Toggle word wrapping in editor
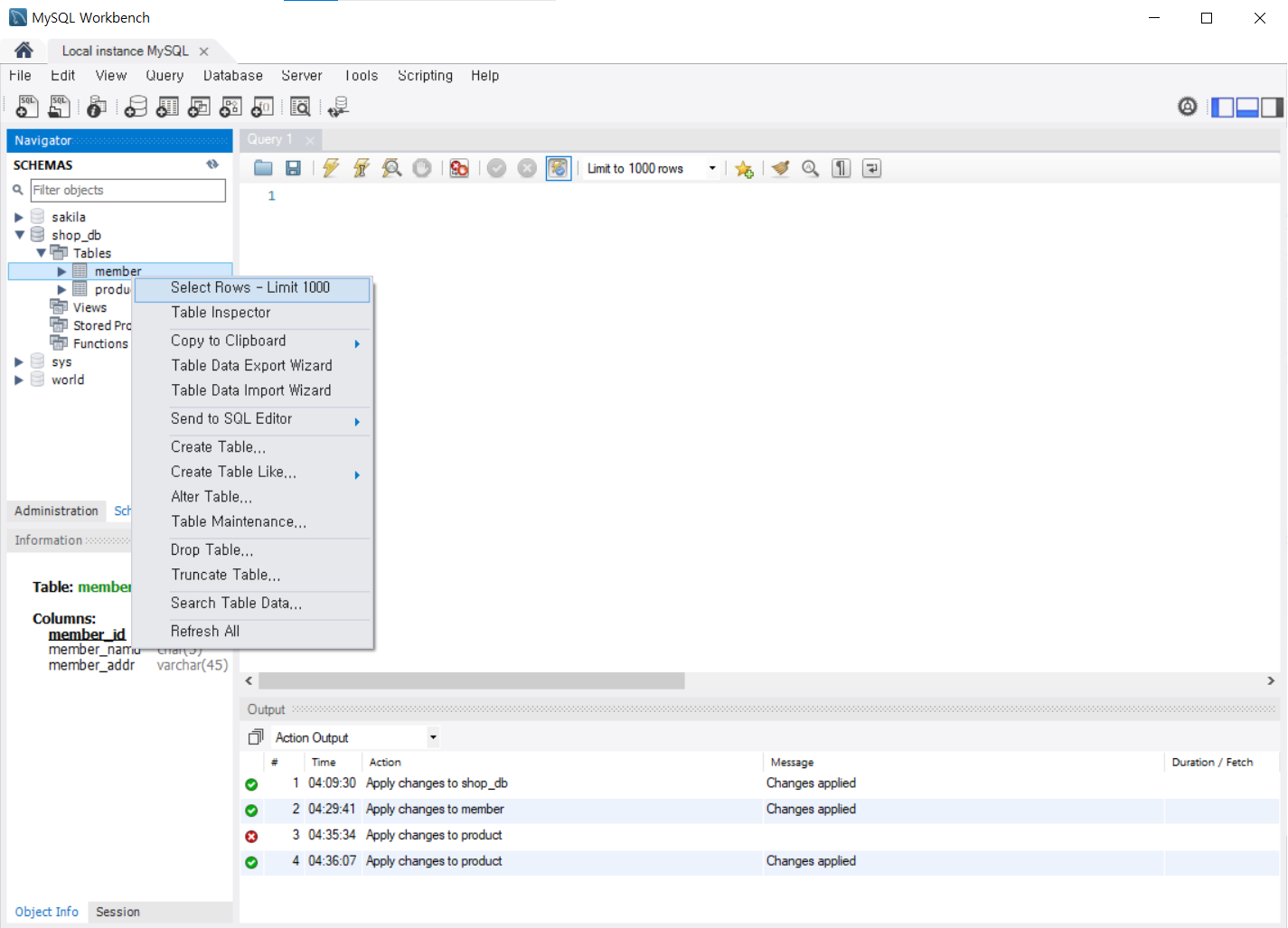This screenshot has width=1288, height=928. [x=871, y=168]
